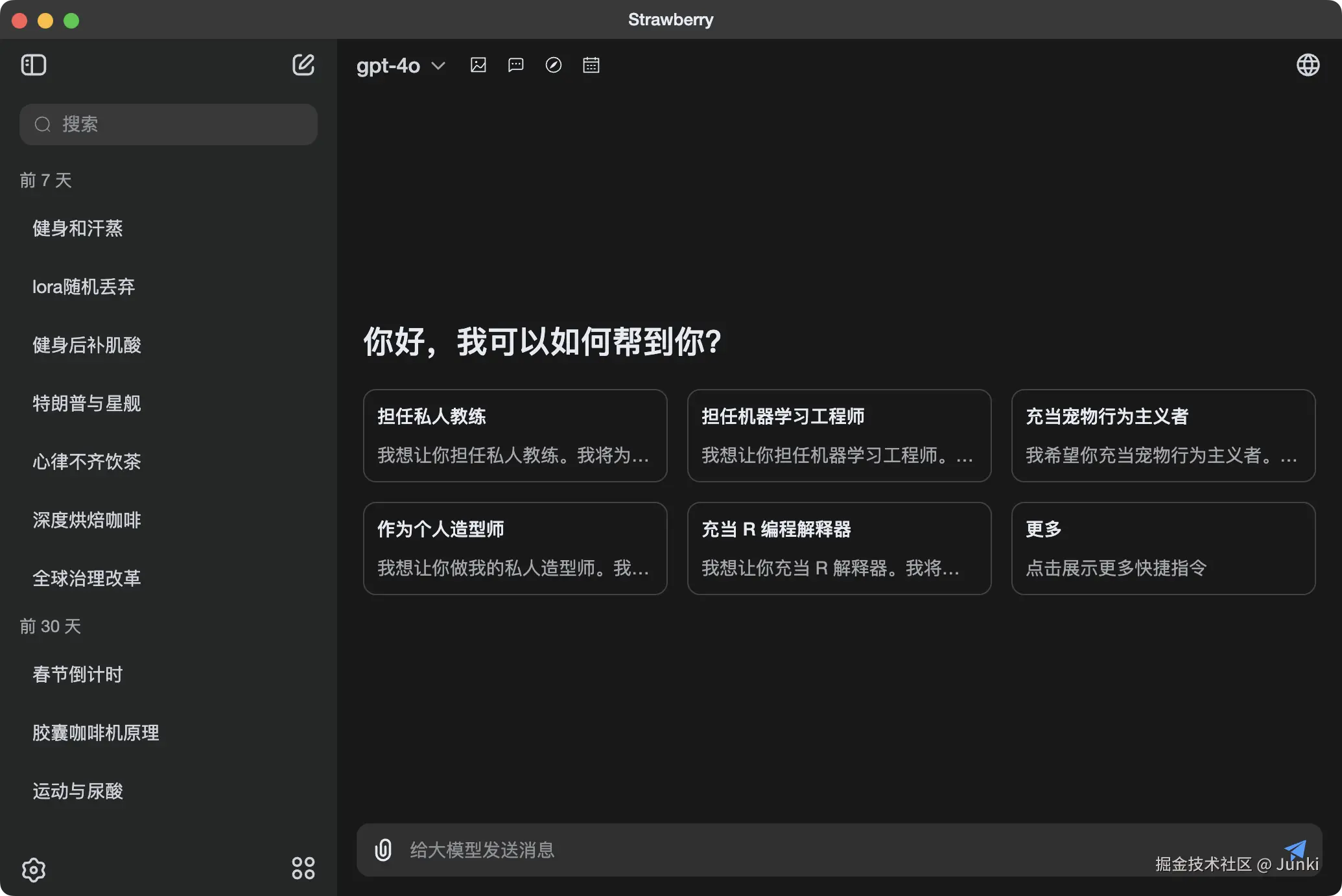Image resolution: width=1342 pixels, height=896 pixels.
Task: Open the 春节倒计时 conversation
Action: 78,674
